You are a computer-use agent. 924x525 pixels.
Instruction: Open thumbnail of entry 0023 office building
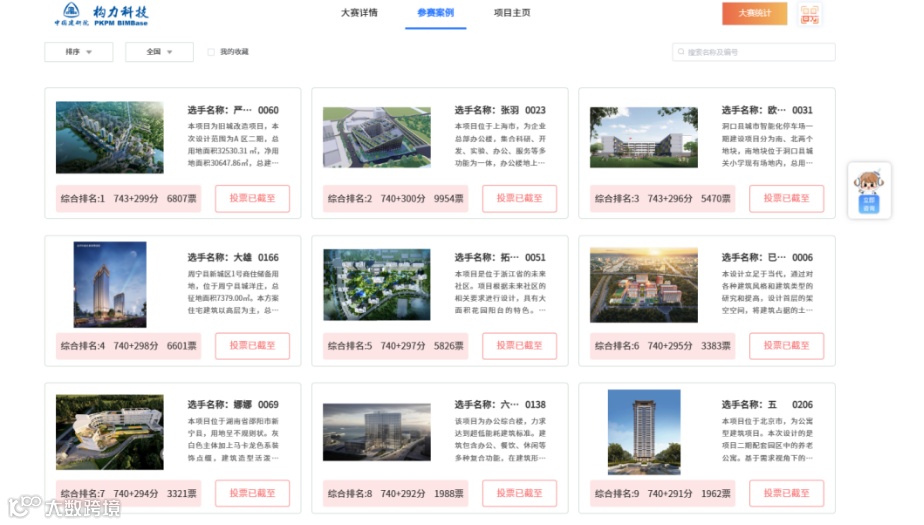[377, 137]
